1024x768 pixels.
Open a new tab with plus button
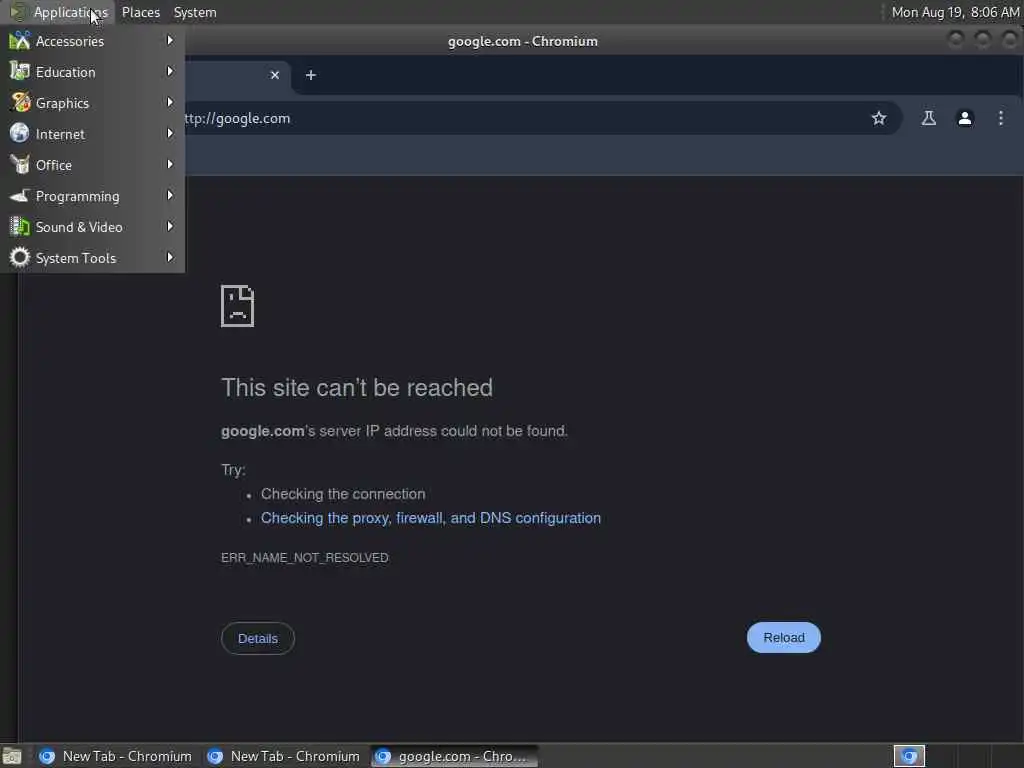point(311,75)
